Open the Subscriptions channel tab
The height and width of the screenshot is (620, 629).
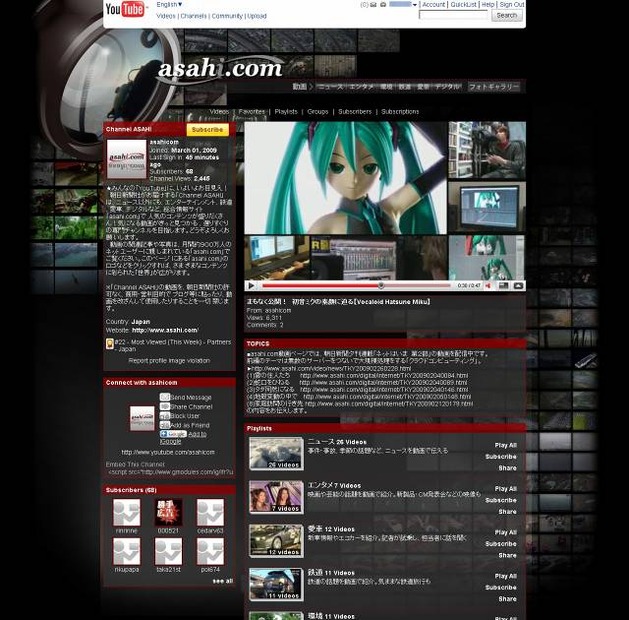pos(400,111)
